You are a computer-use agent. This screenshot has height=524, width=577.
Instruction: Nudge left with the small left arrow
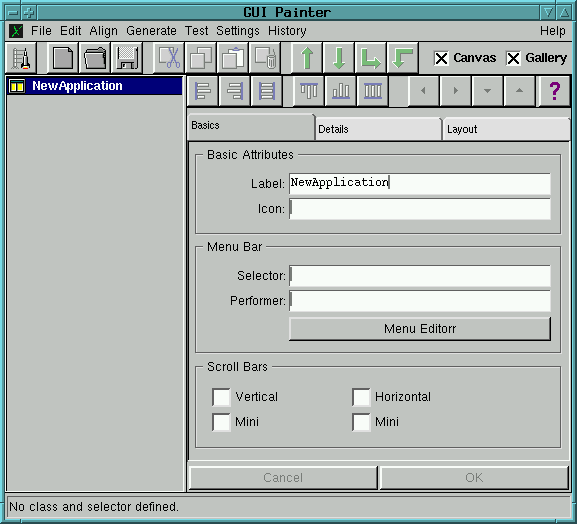[x=424, y=91]
